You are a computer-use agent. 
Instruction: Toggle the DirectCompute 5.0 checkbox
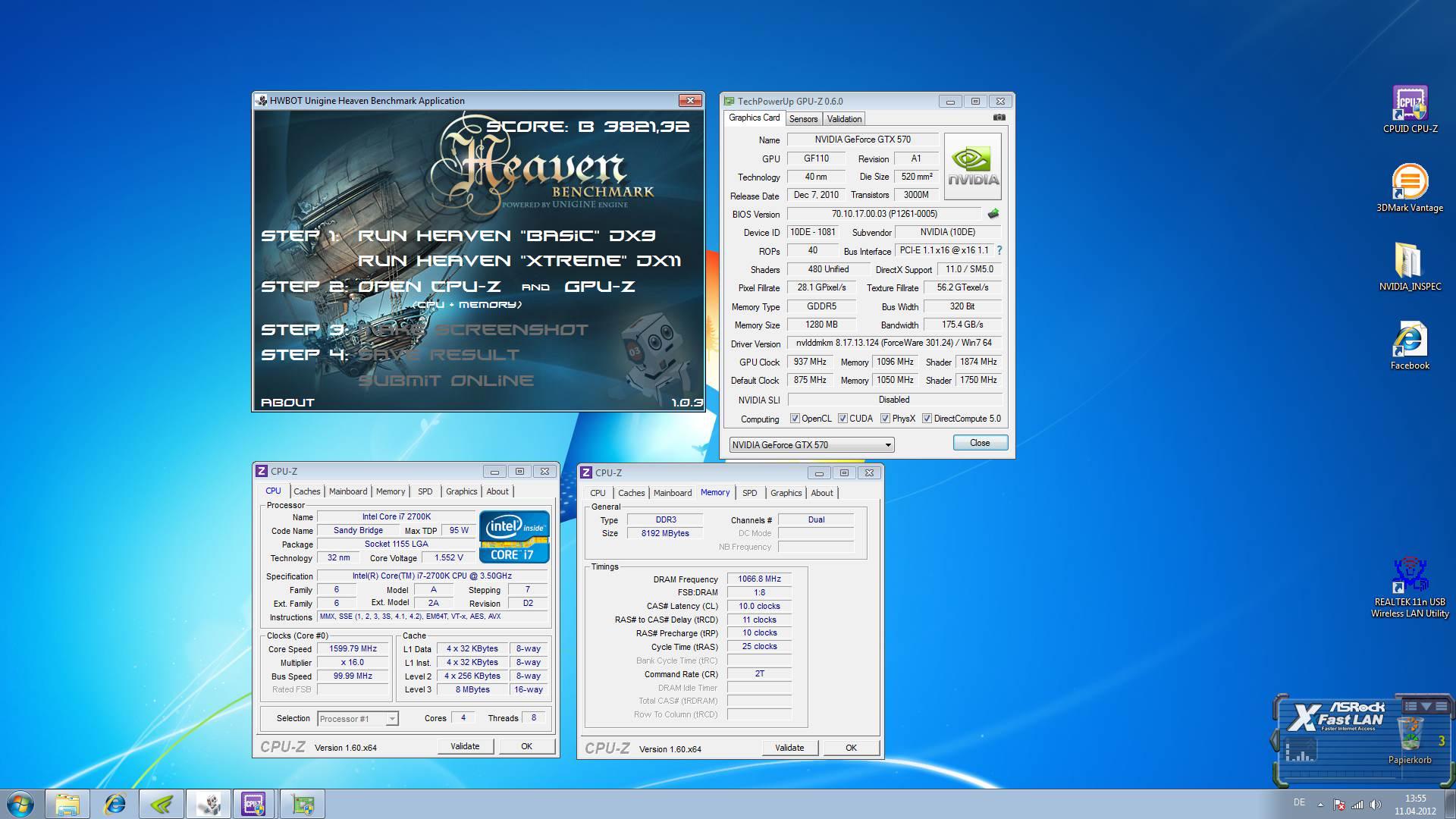tap(927, 419)
